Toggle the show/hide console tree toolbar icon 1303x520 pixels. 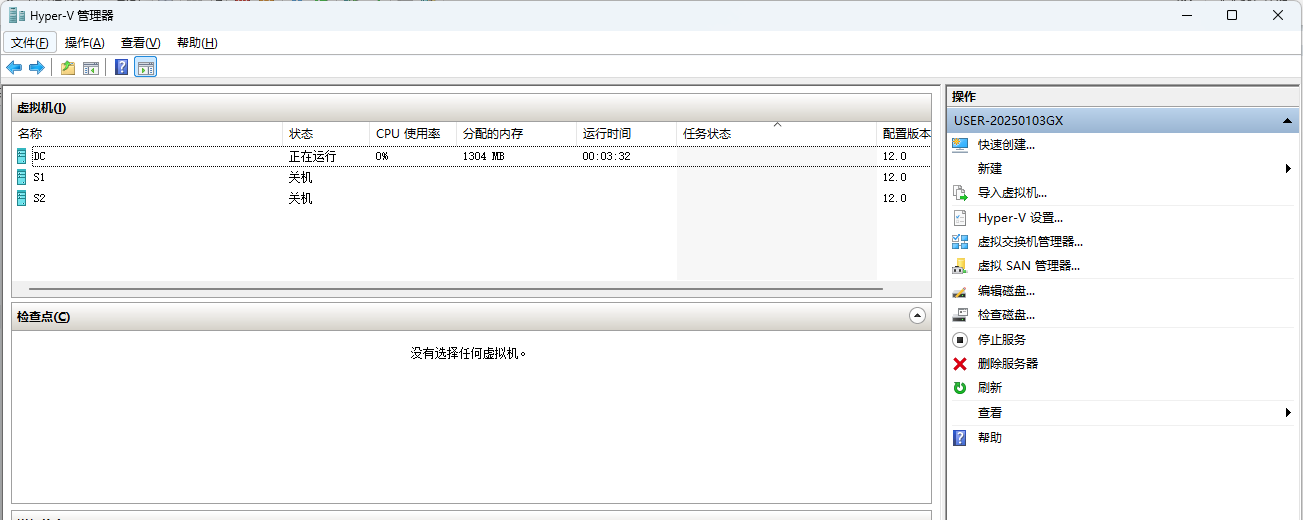coord(91,67)
